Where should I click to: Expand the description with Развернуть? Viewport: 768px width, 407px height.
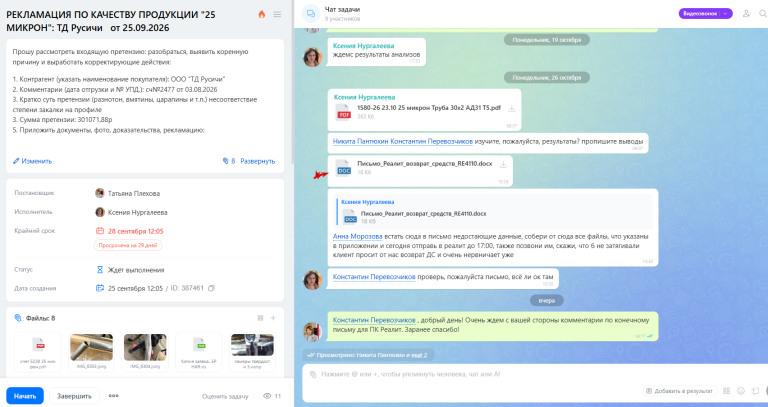257,161
